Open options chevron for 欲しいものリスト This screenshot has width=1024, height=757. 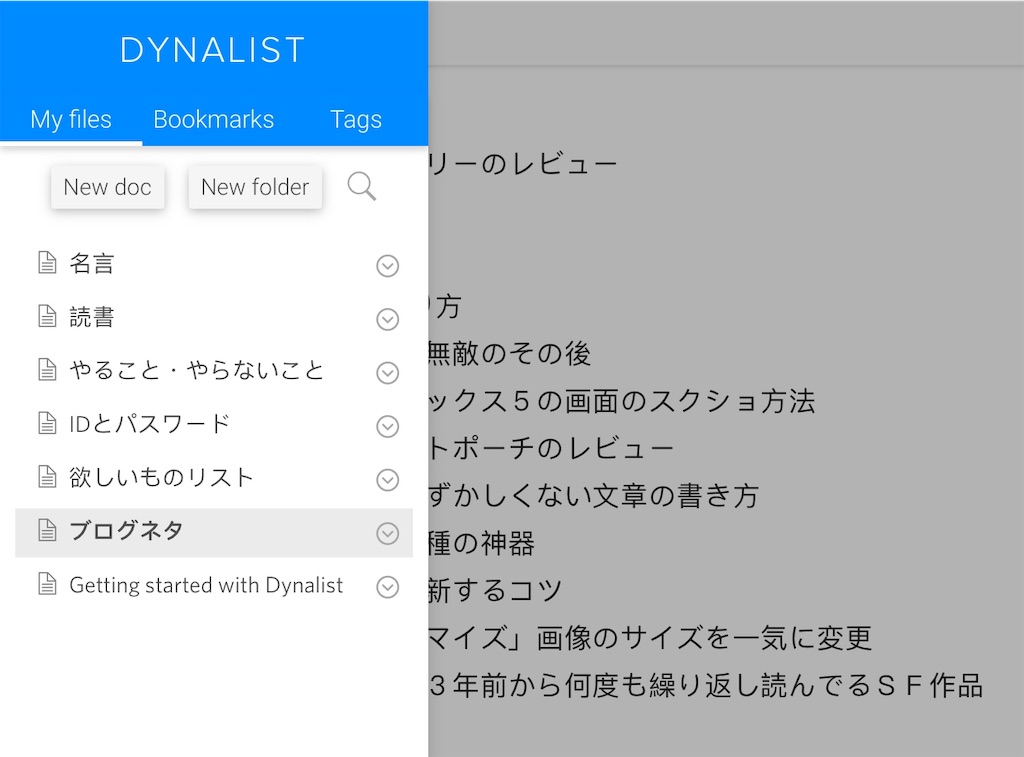tap(387, 480)
